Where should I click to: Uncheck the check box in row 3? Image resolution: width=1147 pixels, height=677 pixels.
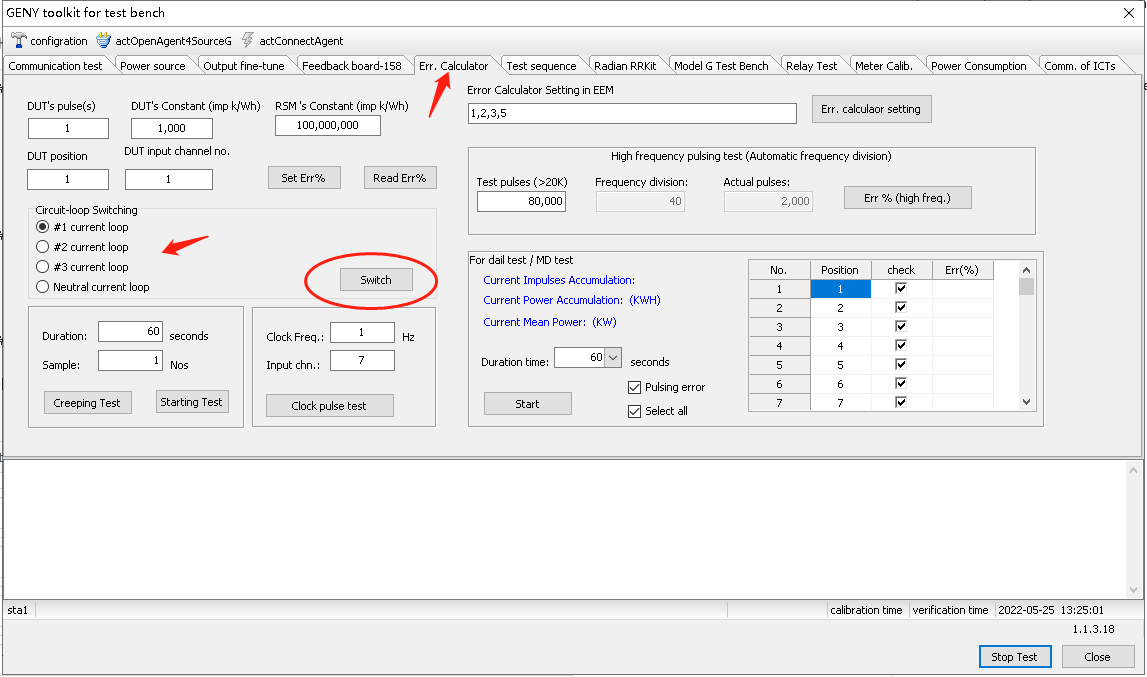(901, 326)
